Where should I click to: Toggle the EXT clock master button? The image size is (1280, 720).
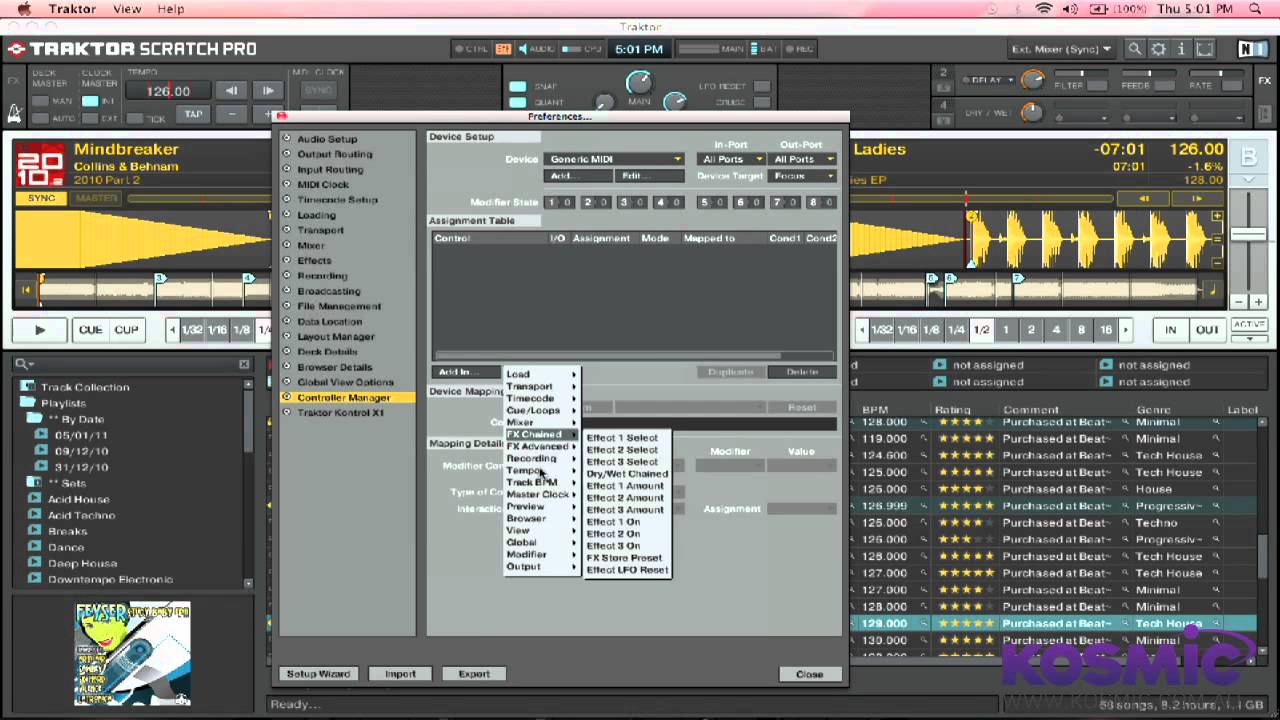click(89, 118)
